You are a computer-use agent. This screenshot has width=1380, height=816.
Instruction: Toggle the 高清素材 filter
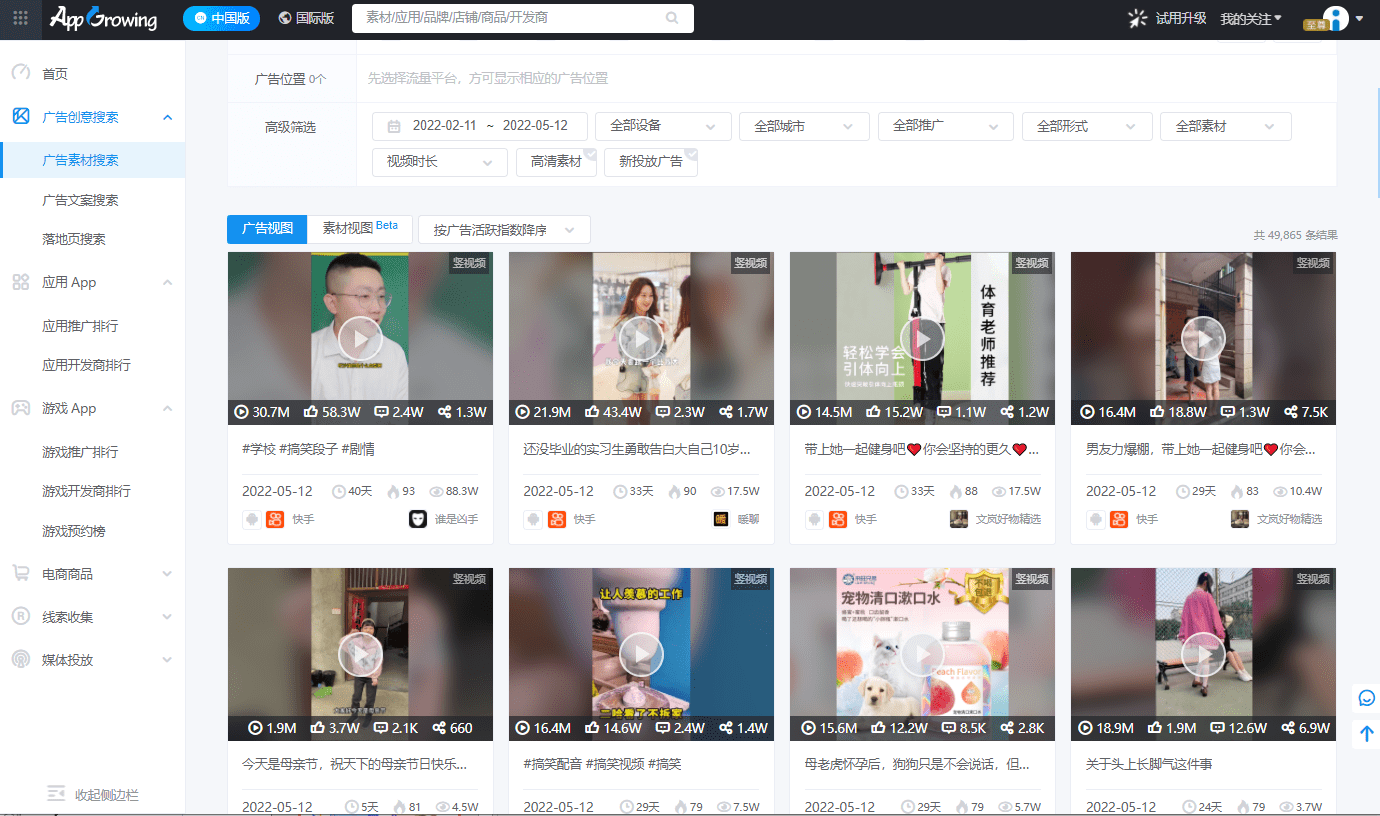556,161
